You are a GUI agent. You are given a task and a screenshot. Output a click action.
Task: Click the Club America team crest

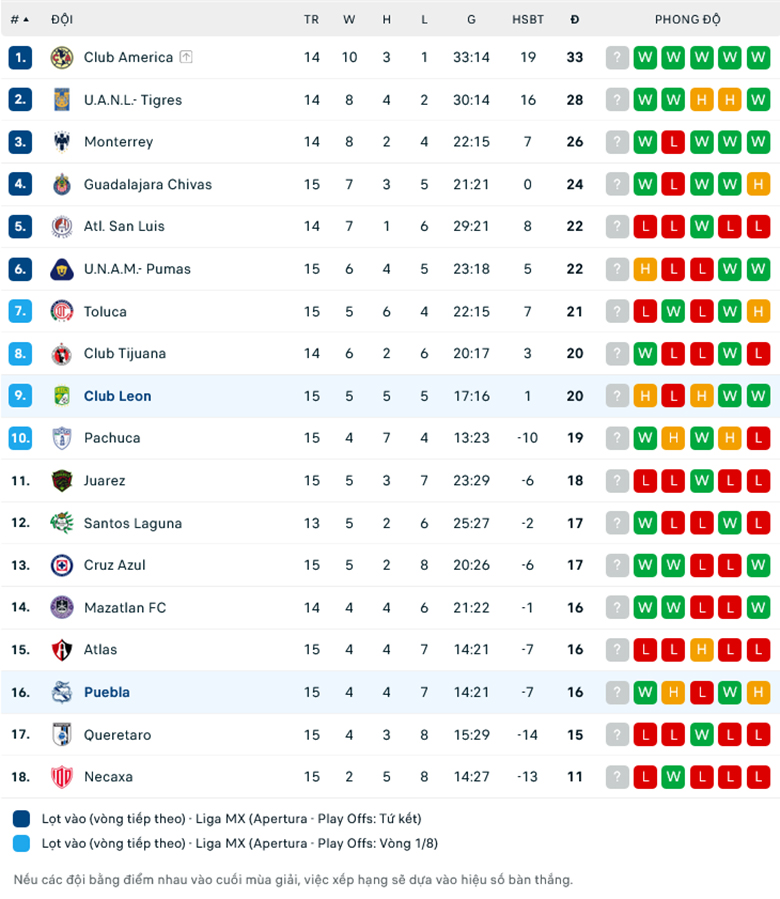tap(61, 57)
